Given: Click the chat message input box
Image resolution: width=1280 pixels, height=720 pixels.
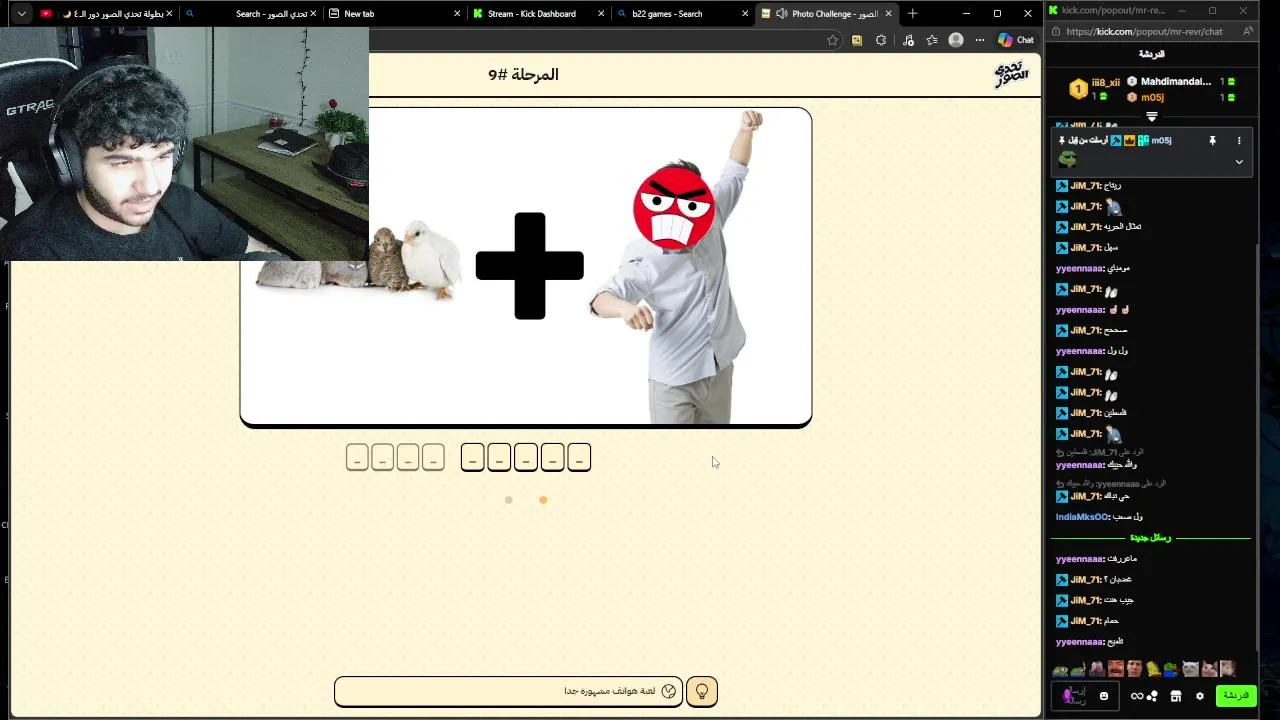Looking at the screenshot, I should coord(1085,696).
